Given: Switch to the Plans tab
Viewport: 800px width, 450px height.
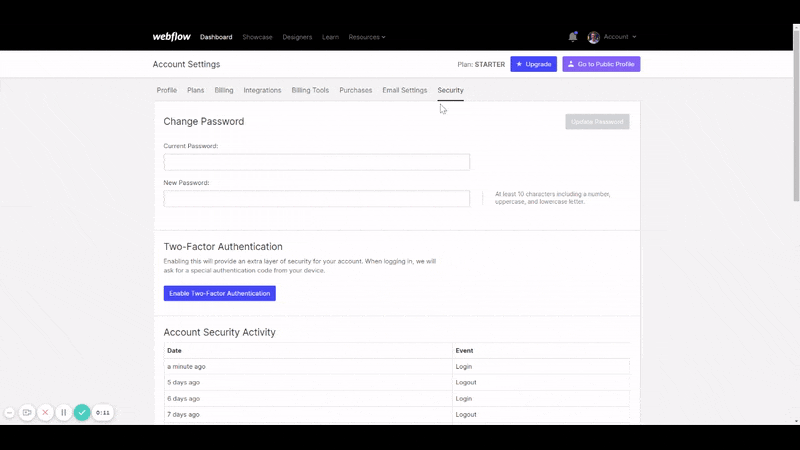Looking at the screenshot, I should coord(195,90).
